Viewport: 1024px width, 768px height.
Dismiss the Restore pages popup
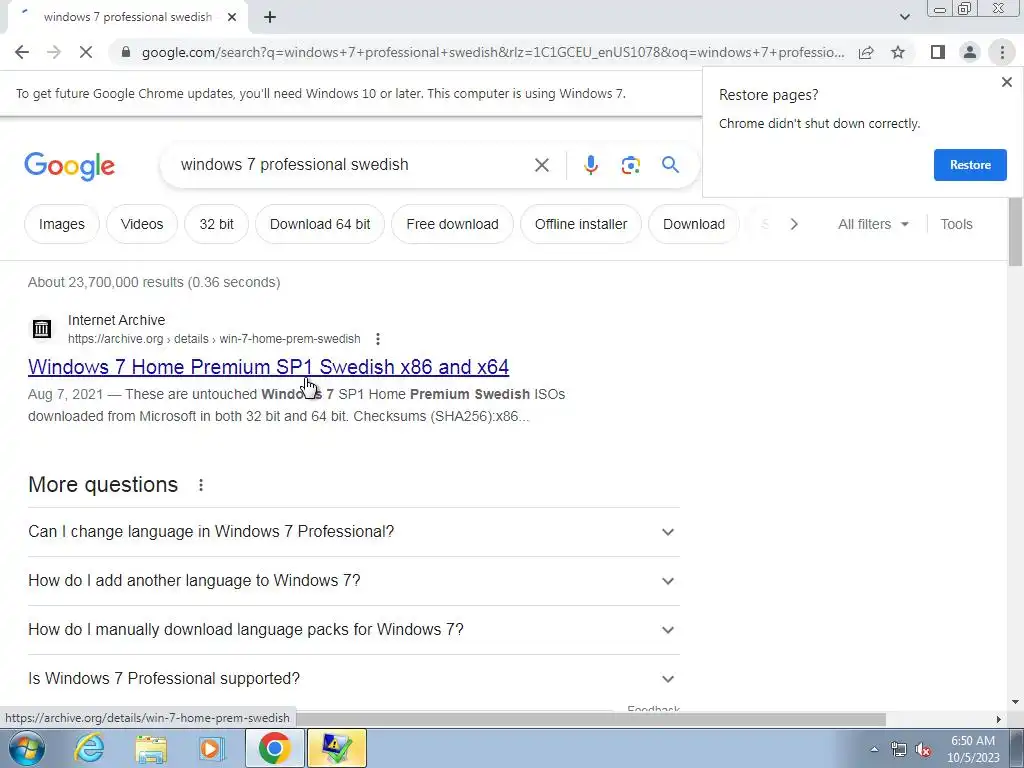pyautogui.click(x=1006, y=82)
